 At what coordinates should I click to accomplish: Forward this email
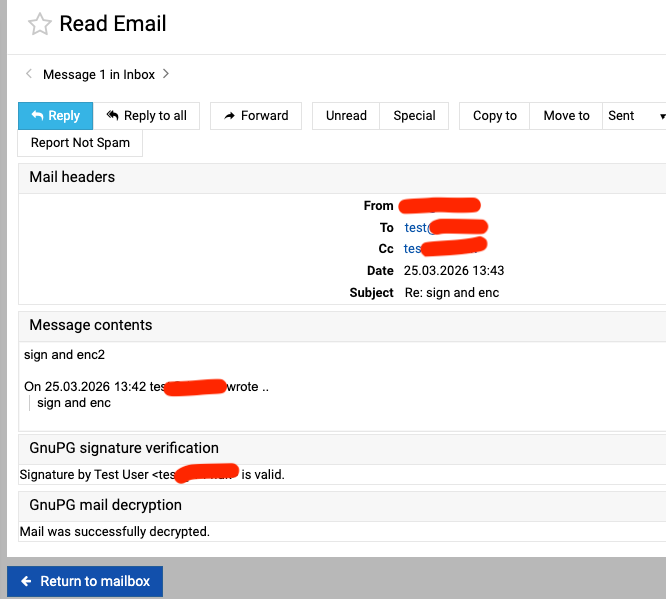point(255,116)
